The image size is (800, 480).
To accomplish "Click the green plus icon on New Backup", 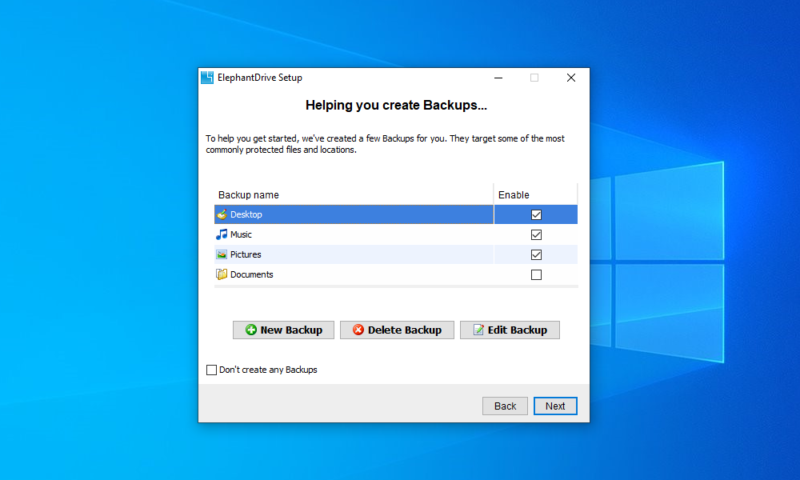I will click(251, 330).
